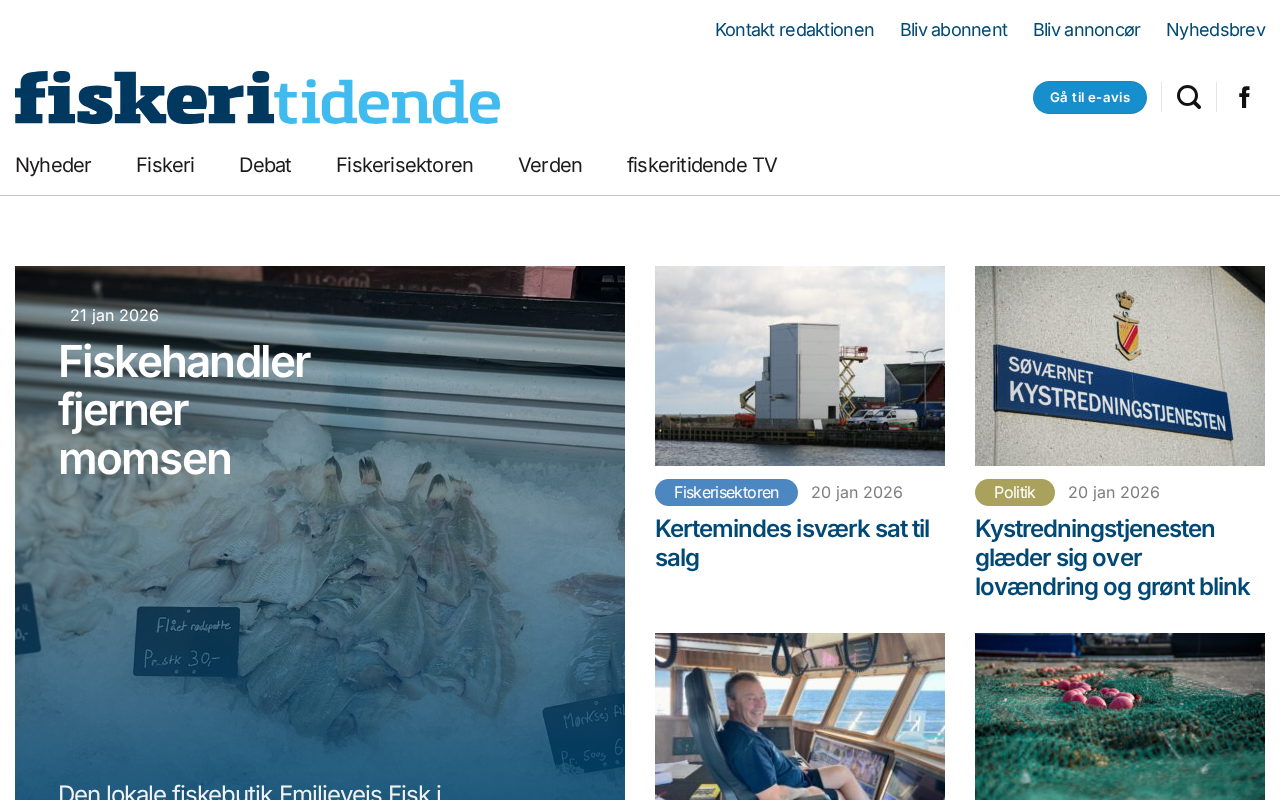Open Bliv annoncør link
Screen dimensions: 1280x800
pyautogui.click(x=1086, y=30)
